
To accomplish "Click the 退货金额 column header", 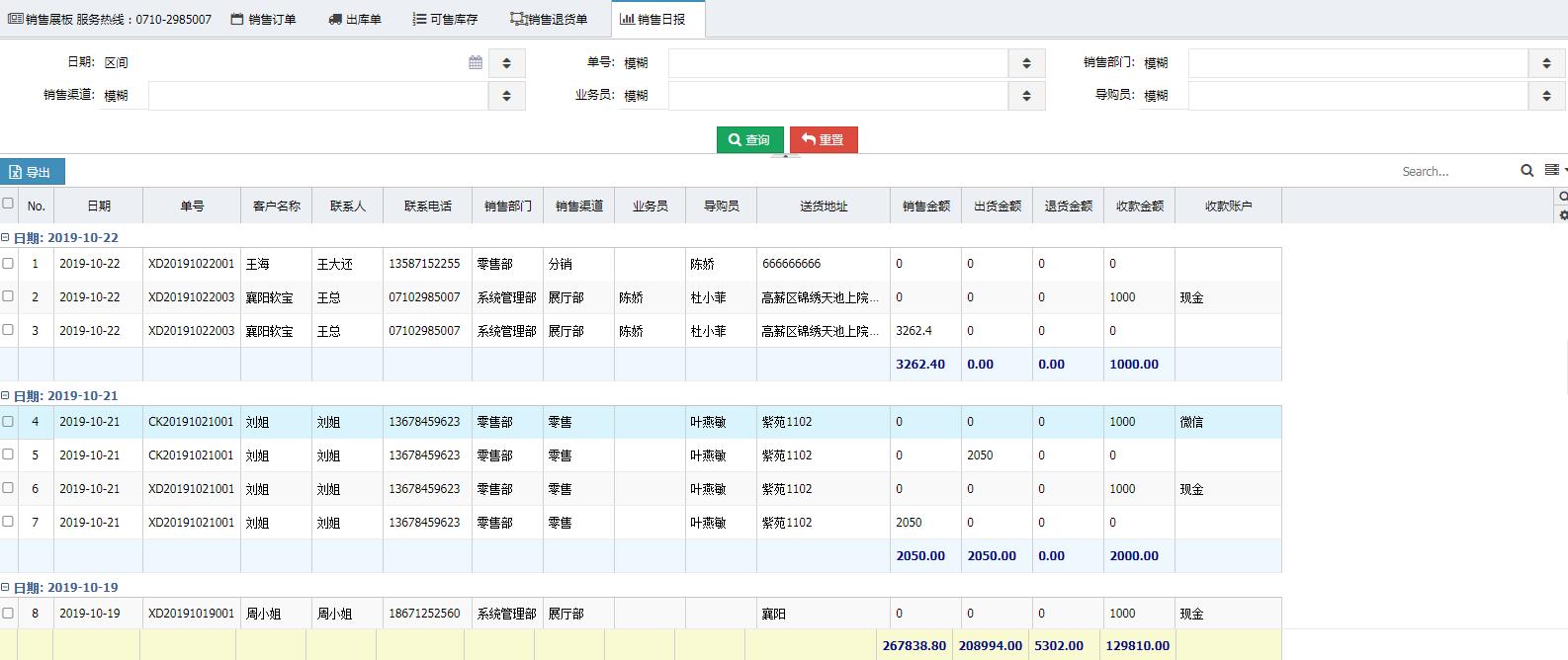I will 1069,206.
